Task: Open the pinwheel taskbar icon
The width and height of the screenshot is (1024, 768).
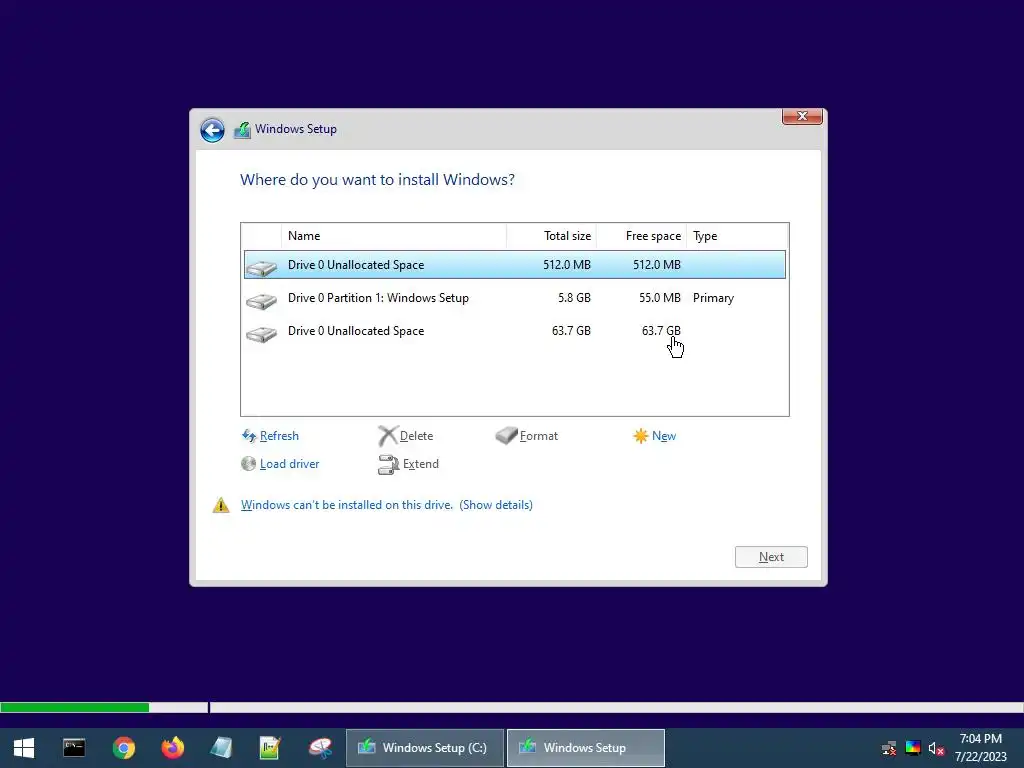Action: [320, 748]
